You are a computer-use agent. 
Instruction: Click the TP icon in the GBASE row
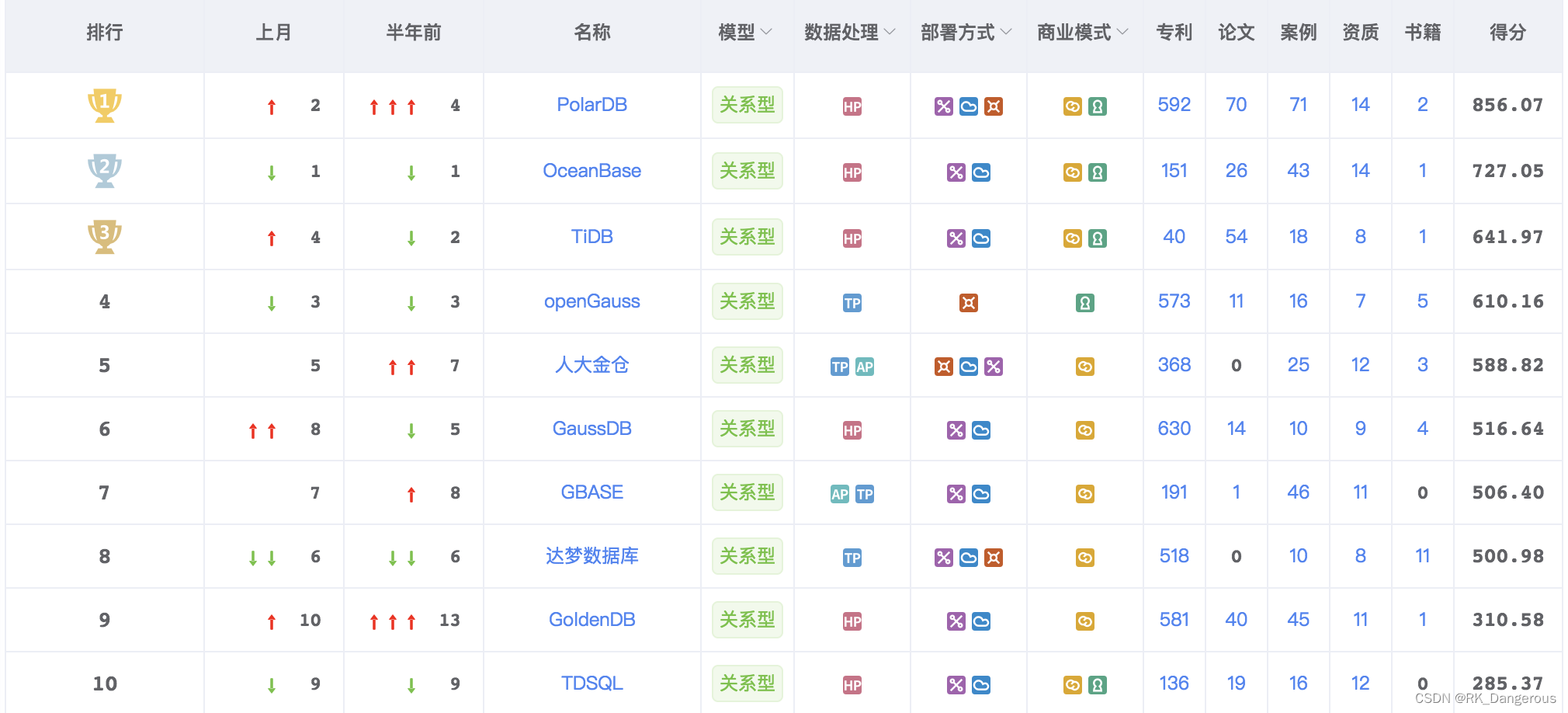pos(865,494)
